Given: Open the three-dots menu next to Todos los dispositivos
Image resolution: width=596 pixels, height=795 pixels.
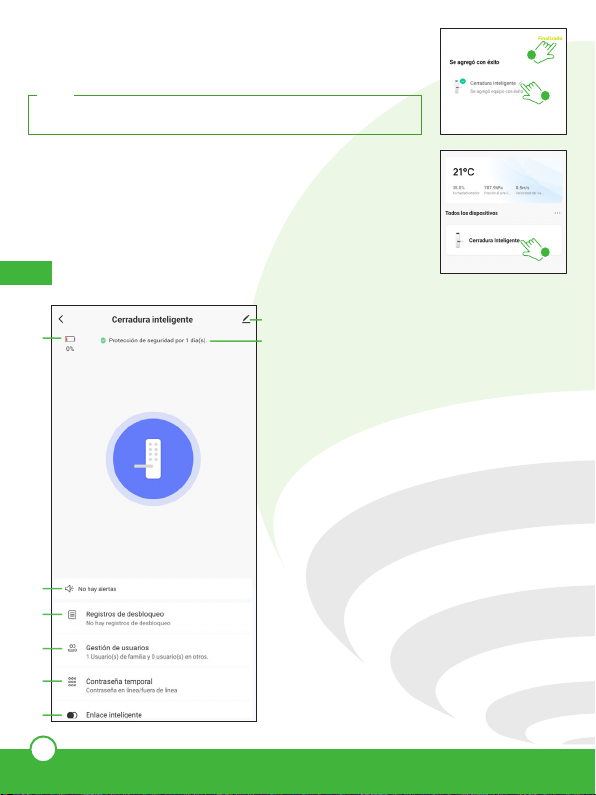Looking at the screenshot, I should click(557, 213).
